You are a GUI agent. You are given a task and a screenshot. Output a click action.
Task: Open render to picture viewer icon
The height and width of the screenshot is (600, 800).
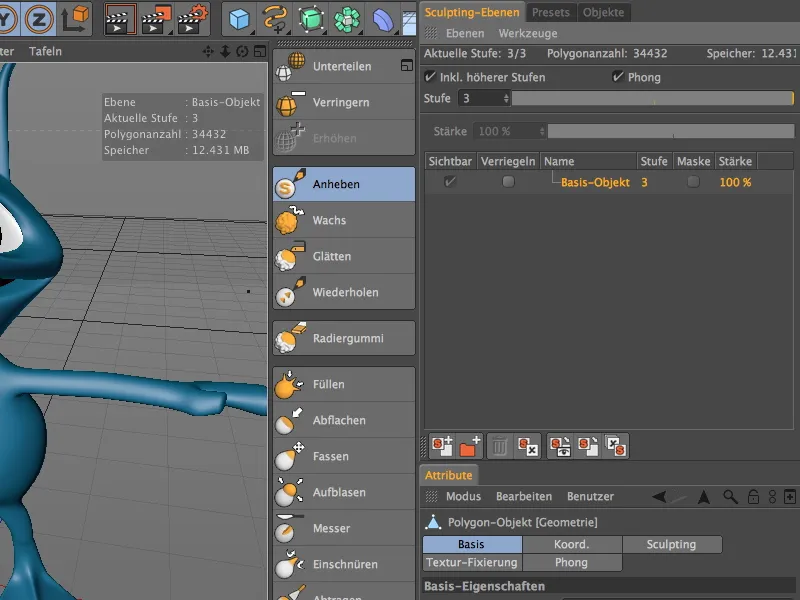pos(156,19)
